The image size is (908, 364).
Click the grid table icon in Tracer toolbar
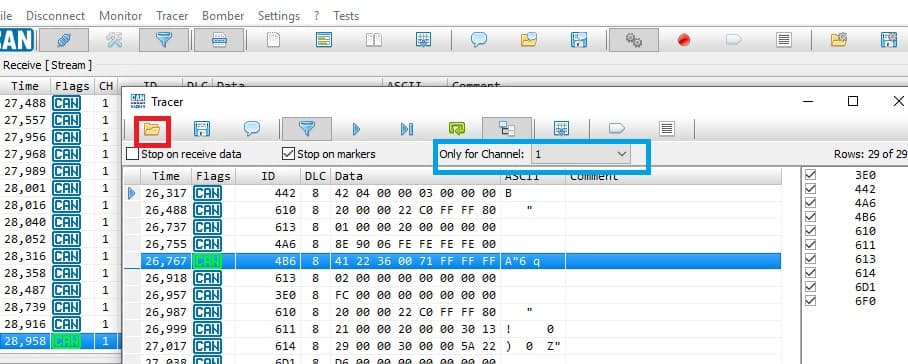click(x=561, y=129)
